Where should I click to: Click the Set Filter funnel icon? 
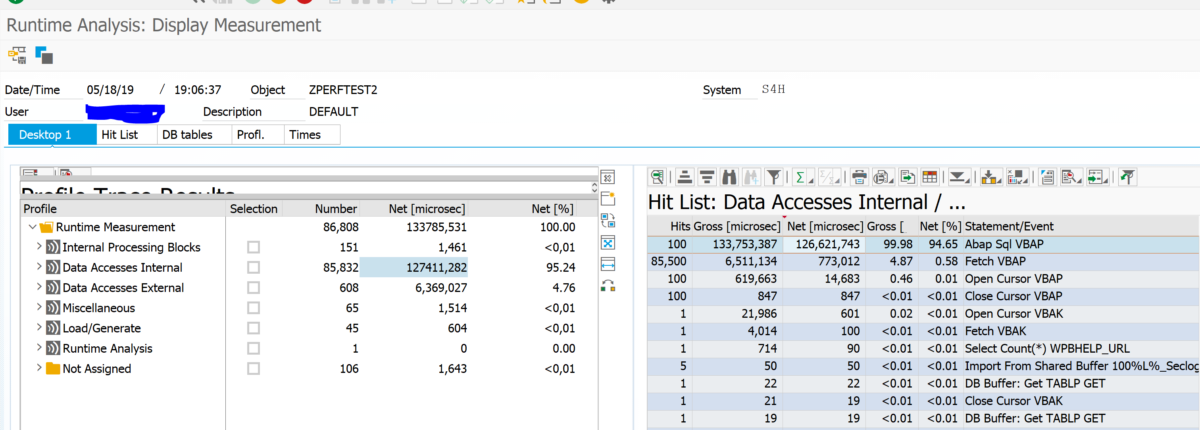[x=773, y=177]
